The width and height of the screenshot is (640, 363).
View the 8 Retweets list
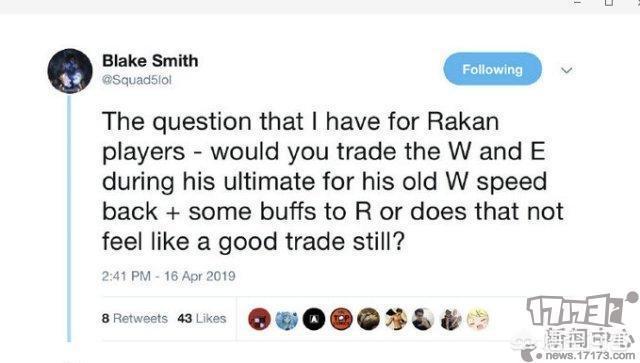pos(135,318)
